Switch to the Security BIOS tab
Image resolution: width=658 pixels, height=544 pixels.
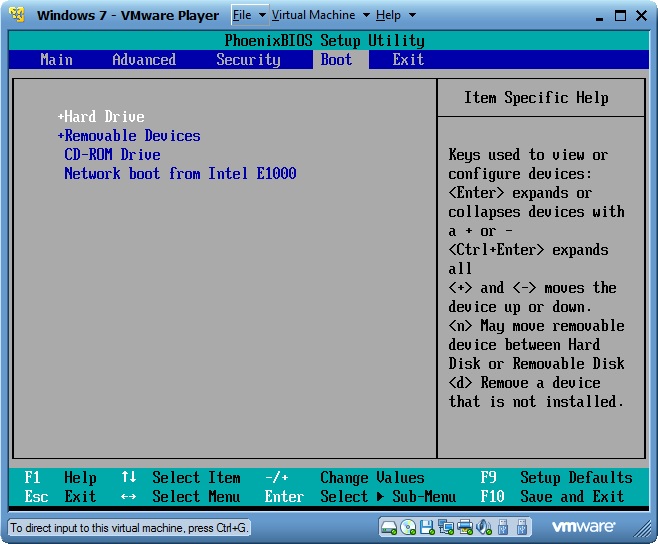[248, 60]
